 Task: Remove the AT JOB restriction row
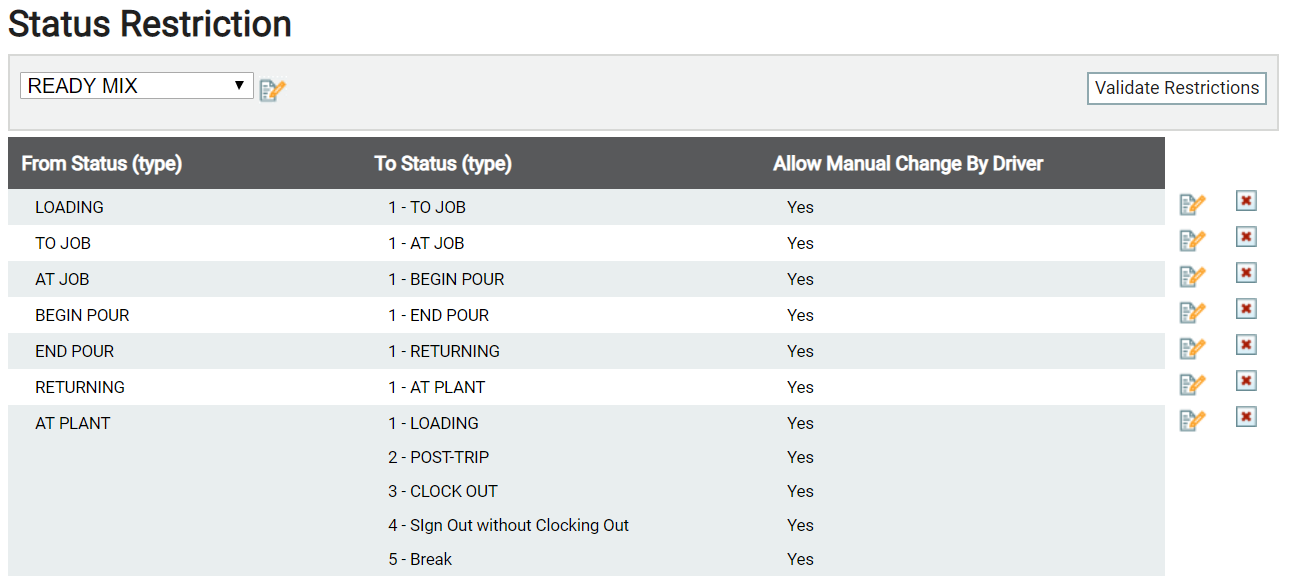coord(1246,273)
